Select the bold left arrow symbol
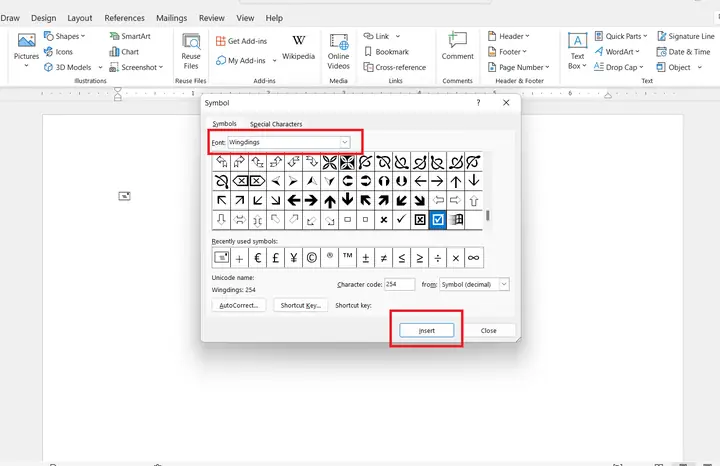This screenshot has width=720, height=466. pos(293,200)
